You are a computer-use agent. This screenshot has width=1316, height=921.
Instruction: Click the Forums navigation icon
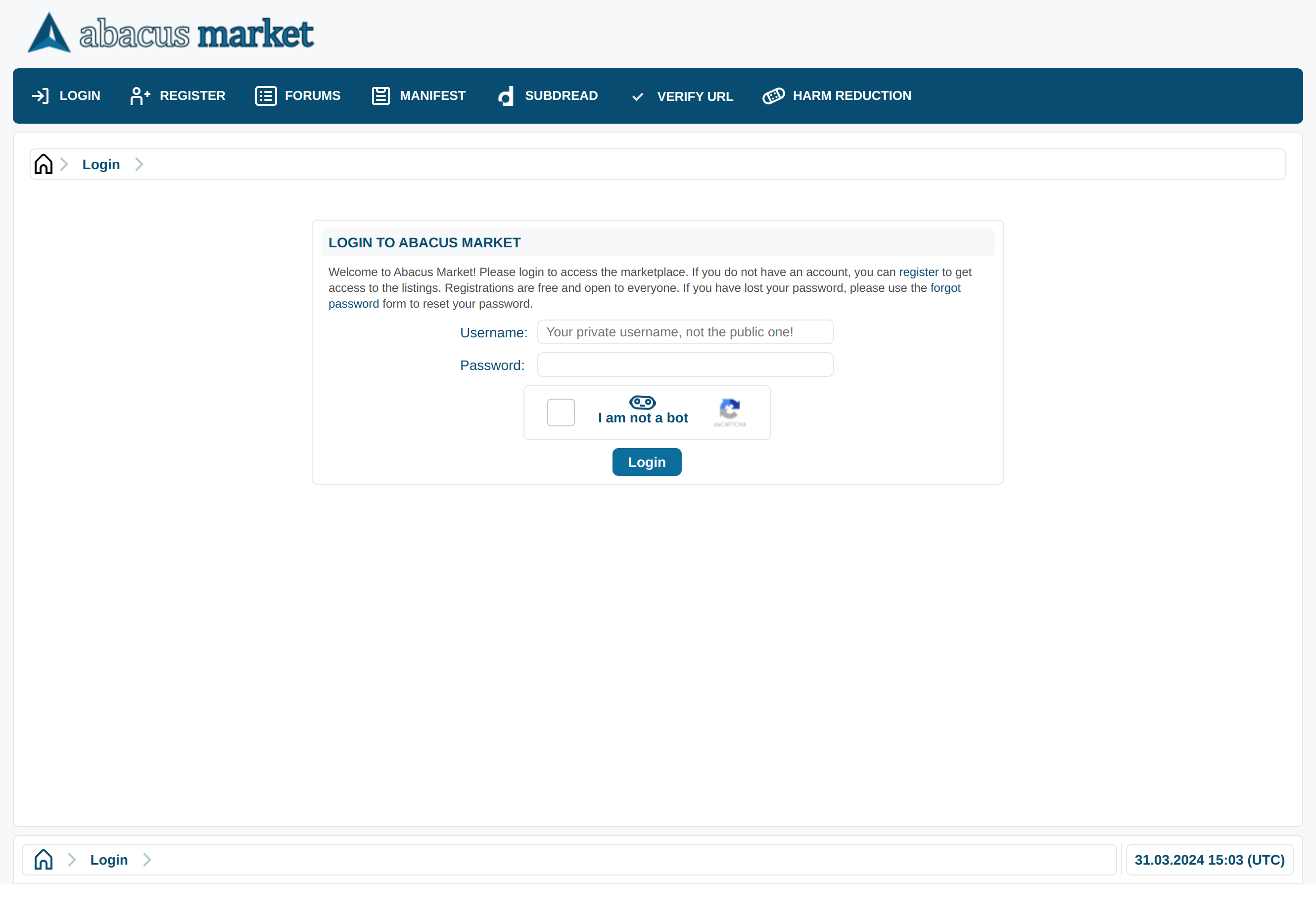pyautogui.click(x=266, y=95)
